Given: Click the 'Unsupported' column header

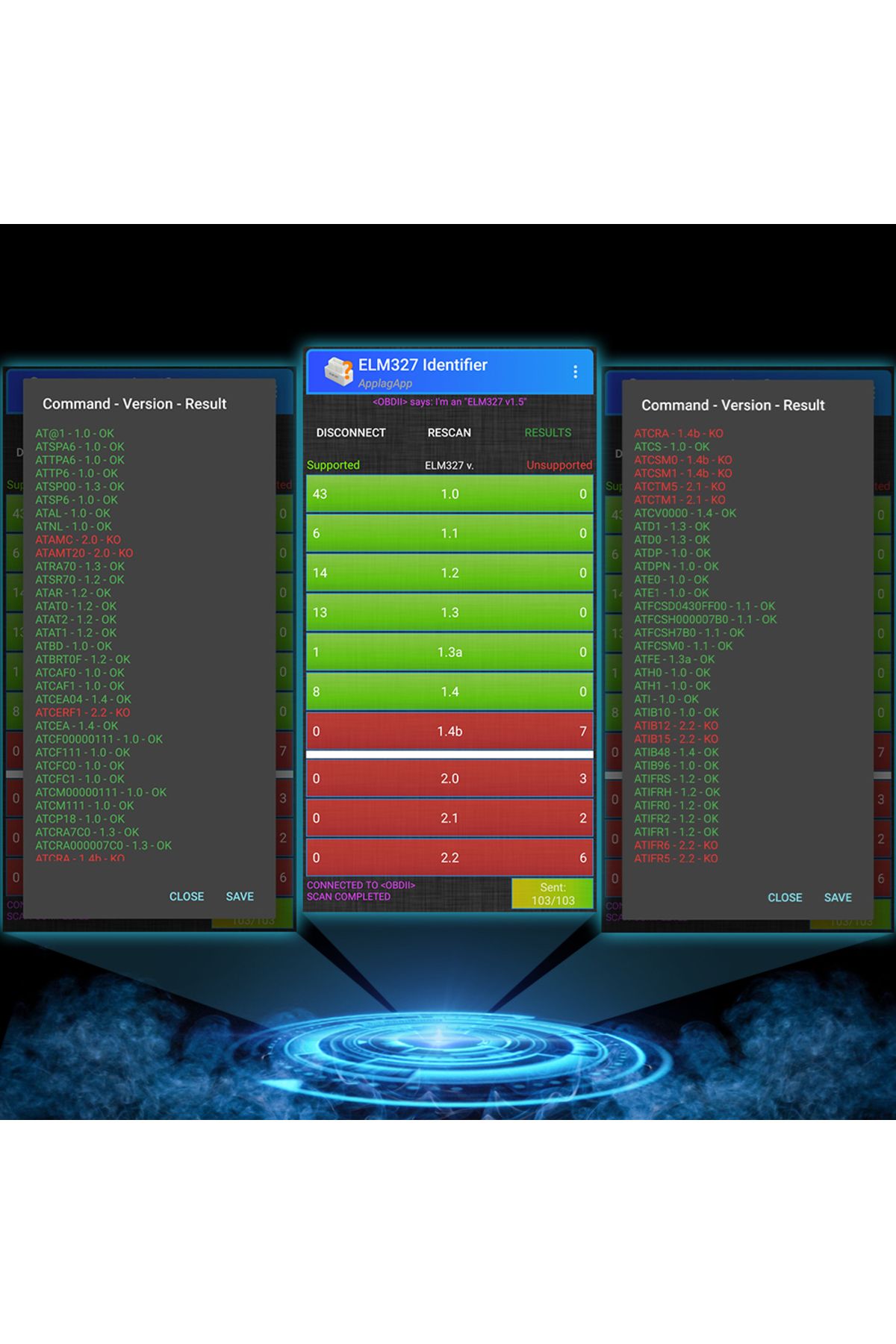Looking at the screenshot, I should click(559, 465).
